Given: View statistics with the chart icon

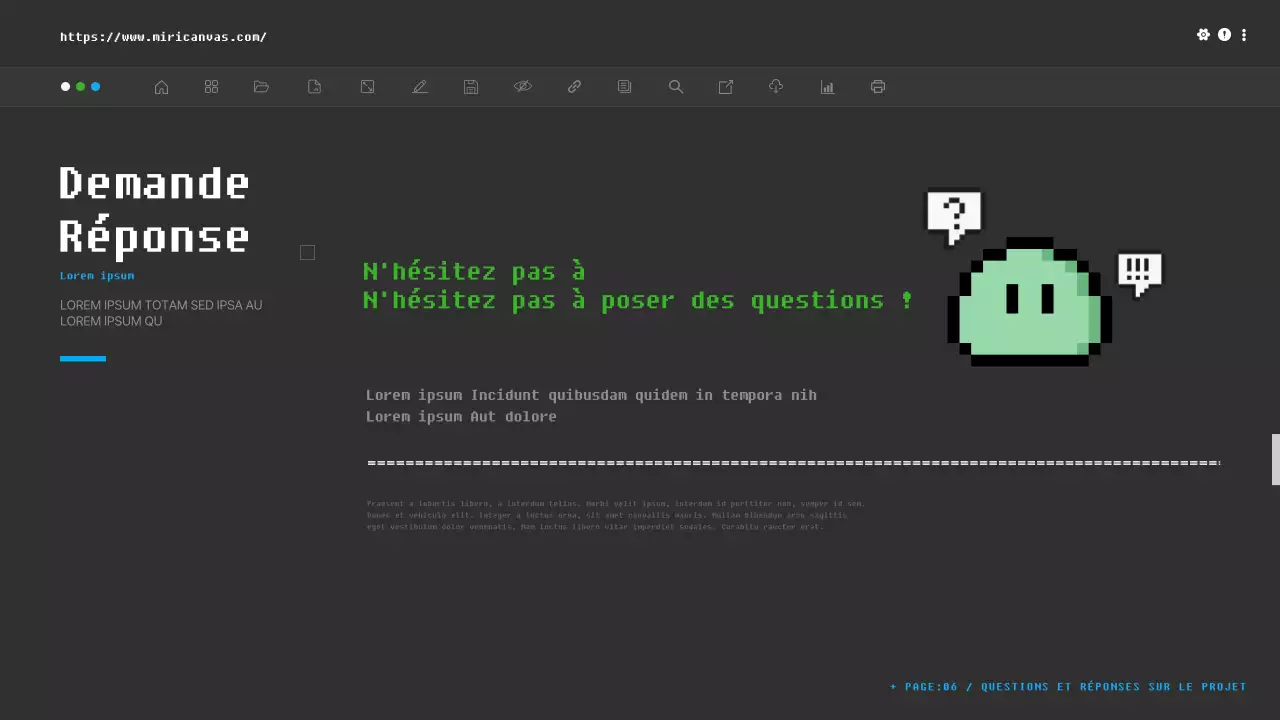Looking at the screenshot, I should coord(827,87).
